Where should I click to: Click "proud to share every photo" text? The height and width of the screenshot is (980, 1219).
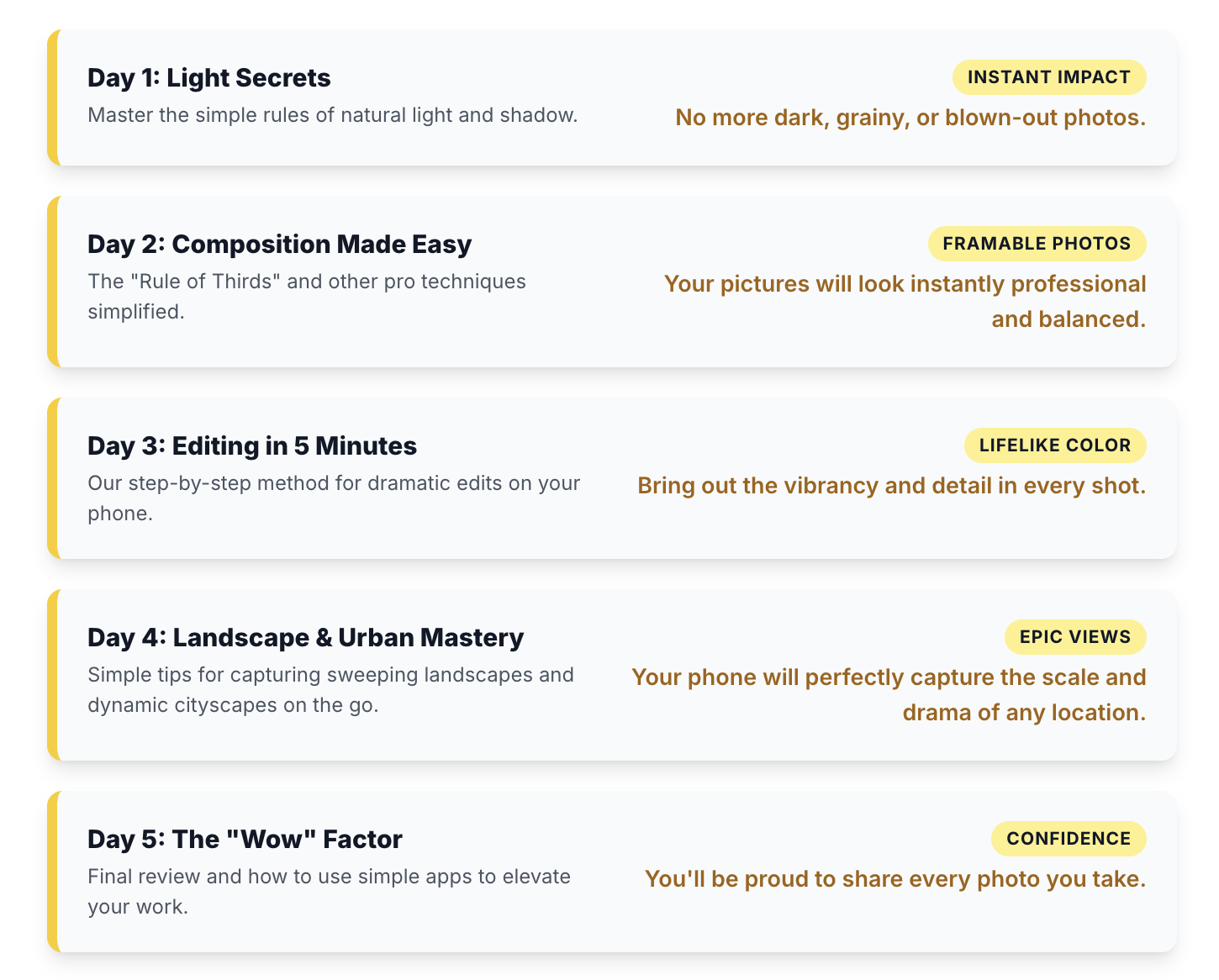pos(895,879)
